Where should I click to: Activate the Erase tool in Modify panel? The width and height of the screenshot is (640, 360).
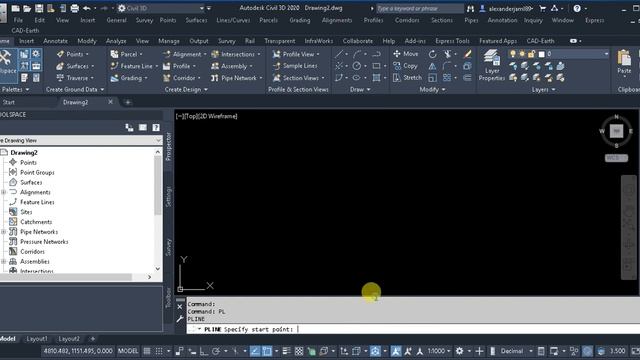(x=468, y=54)
